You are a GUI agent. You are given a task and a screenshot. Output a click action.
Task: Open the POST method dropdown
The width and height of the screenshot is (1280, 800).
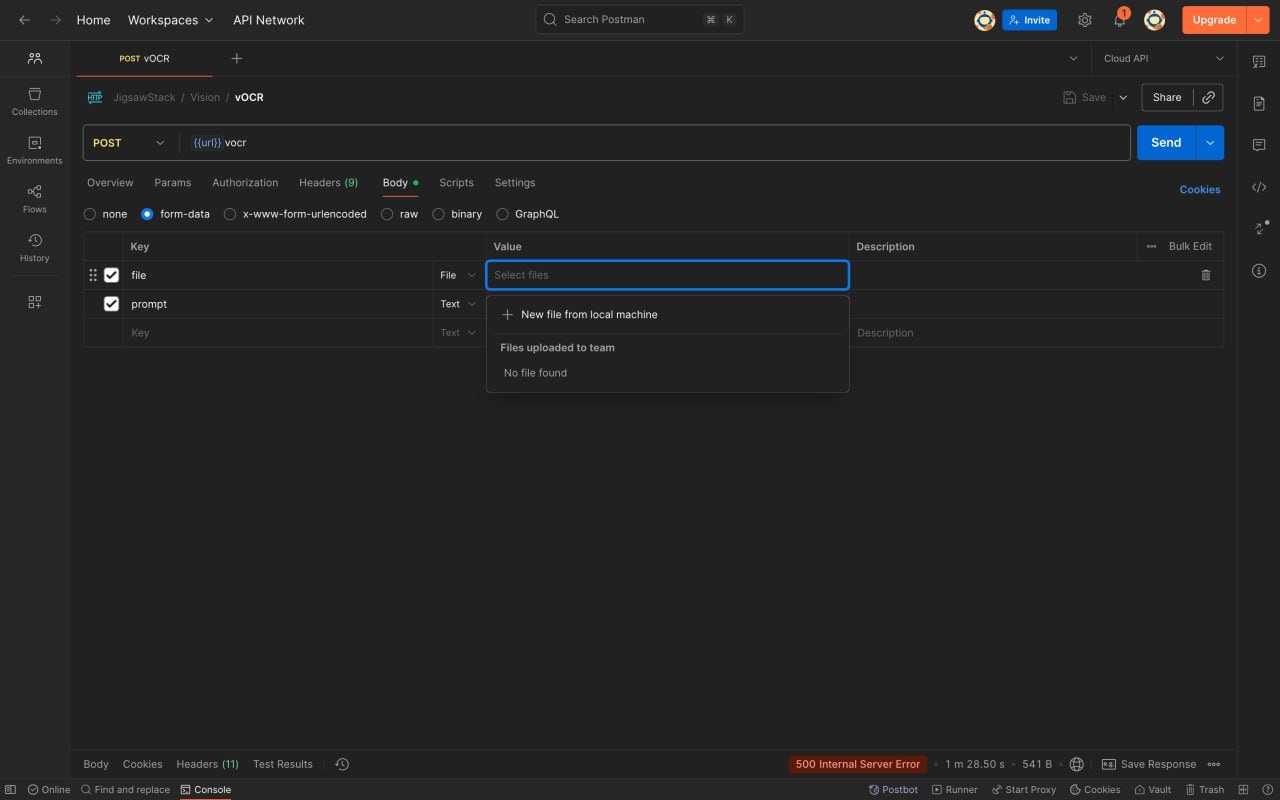(129, 143)
